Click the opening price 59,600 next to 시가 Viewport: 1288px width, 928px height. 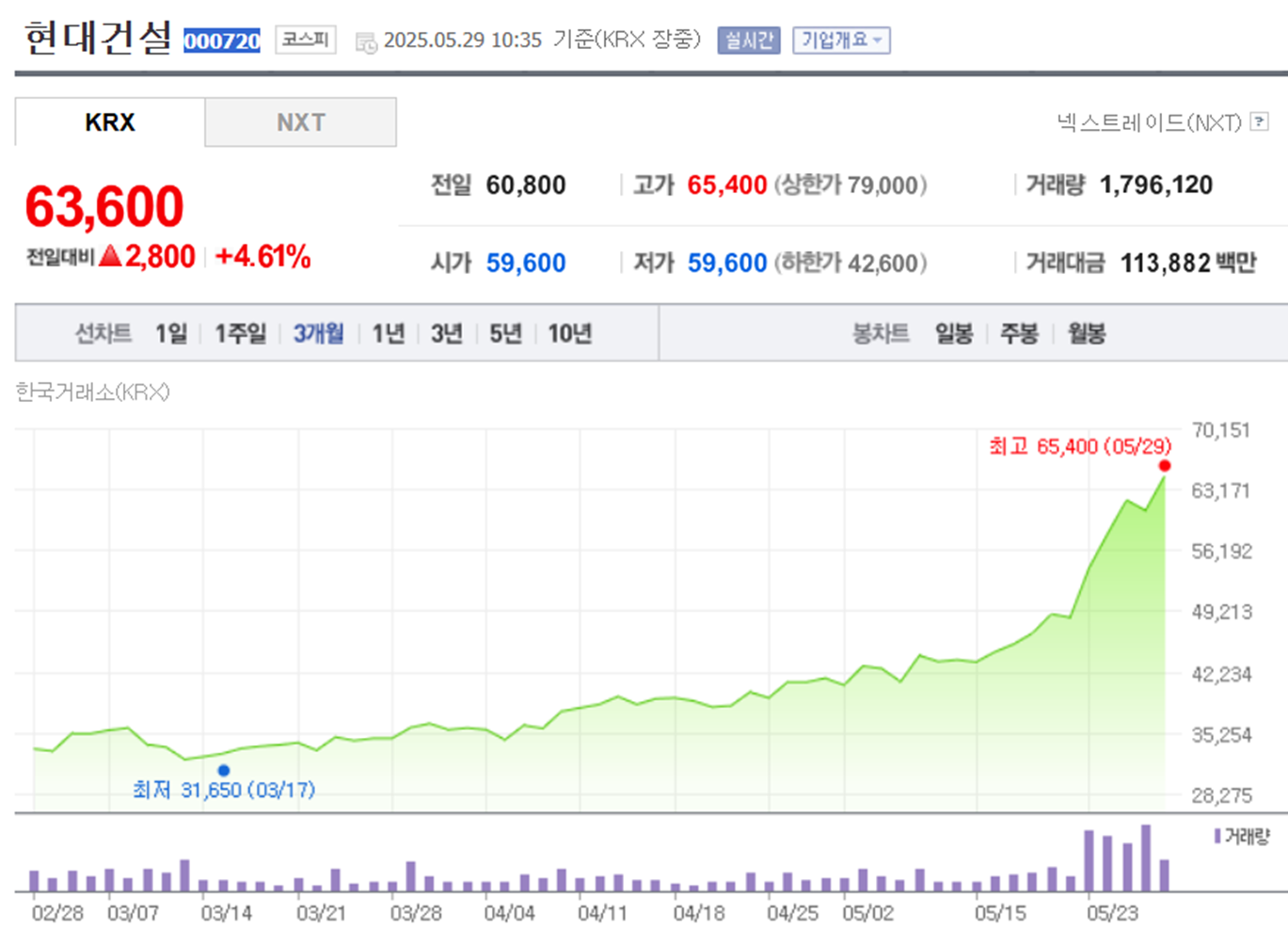click(526, 263)
